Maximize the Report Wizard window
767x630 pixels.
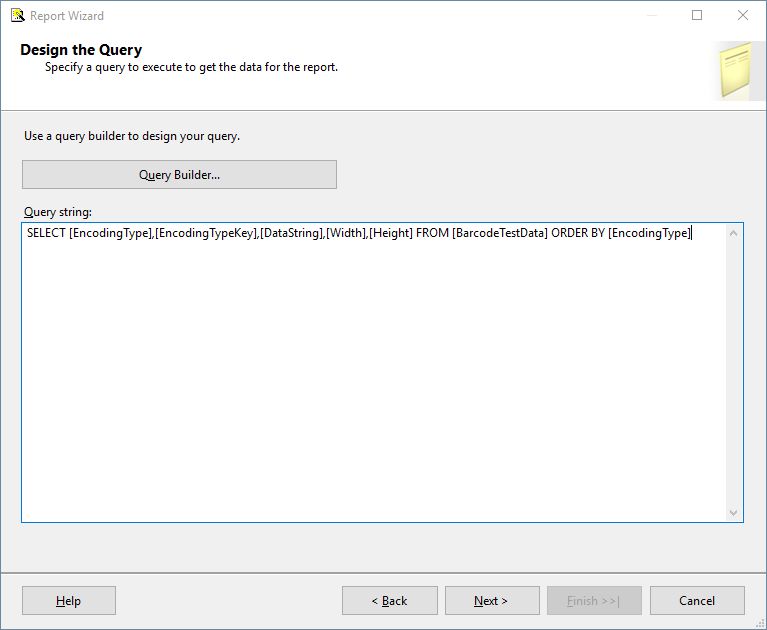coord(697,15)
